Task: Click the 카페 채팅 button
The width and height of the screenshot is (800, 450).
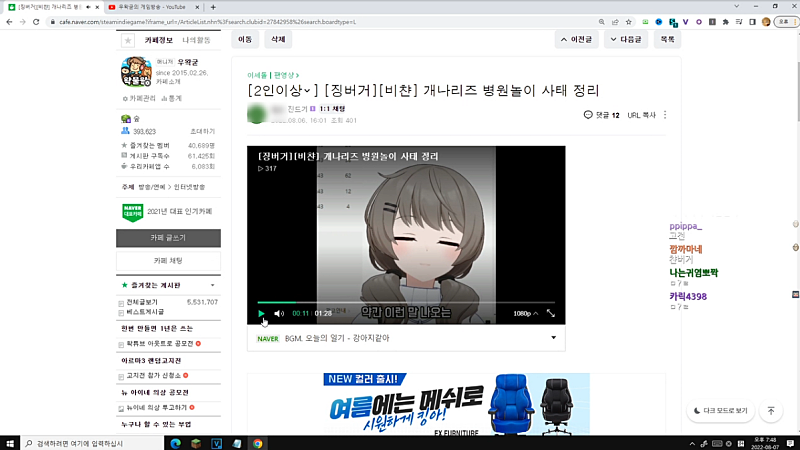Action: tap(168, 261)
